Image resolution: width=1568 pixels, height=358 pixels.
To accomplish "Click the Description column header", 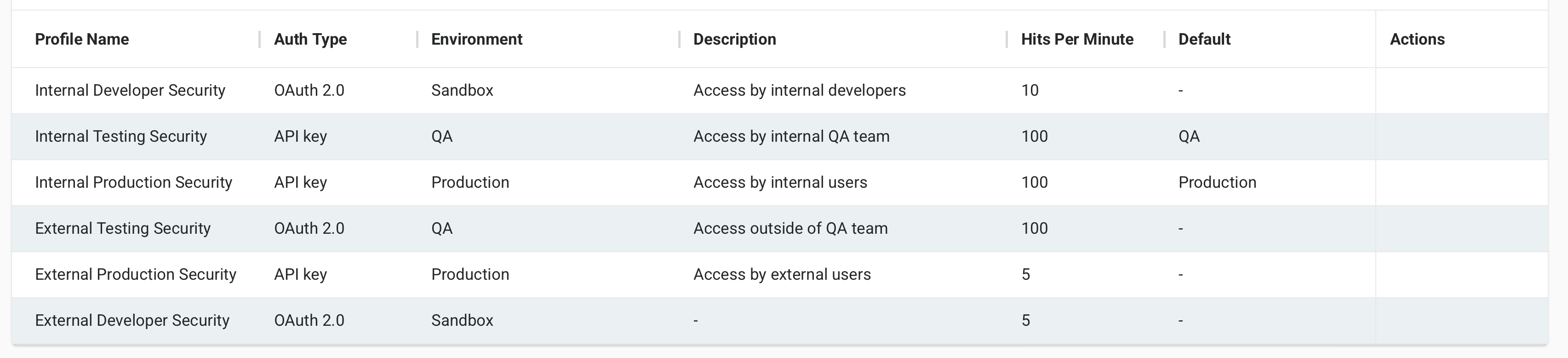I will tap(735, 40).
